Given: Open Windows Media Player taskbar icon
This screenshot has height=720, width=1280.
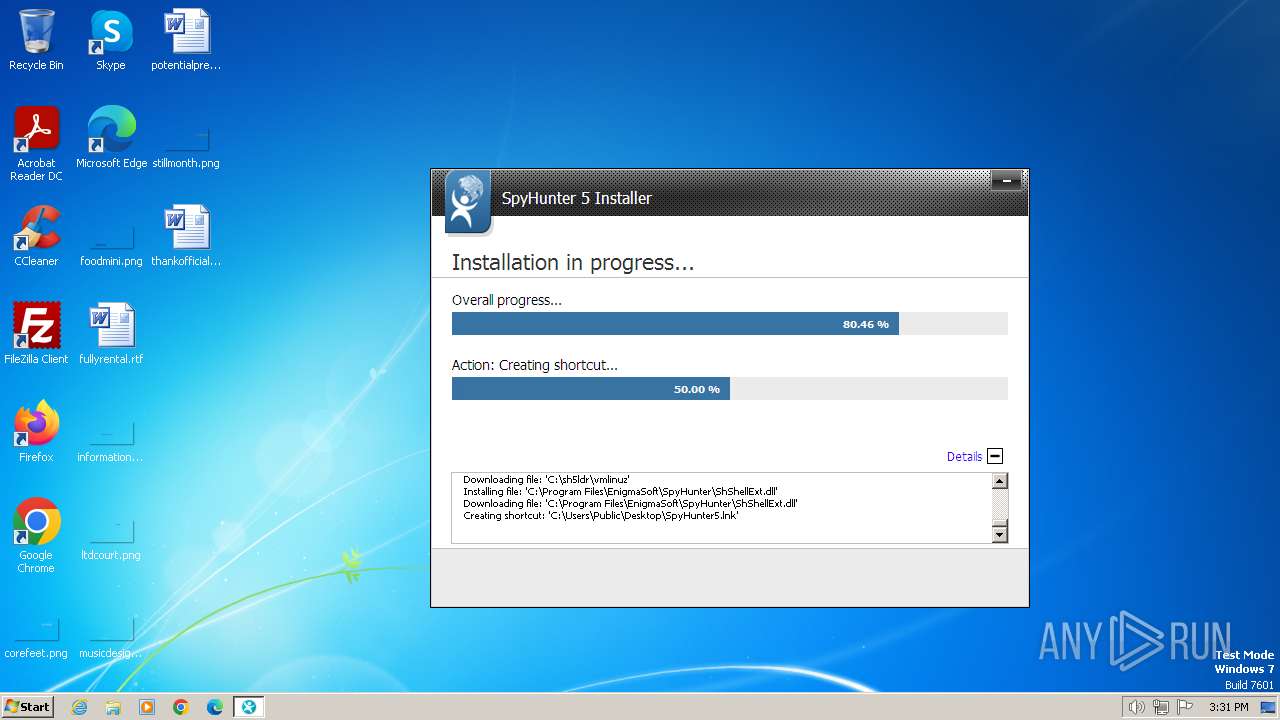Looking at the screenshot, I should 147,707.
